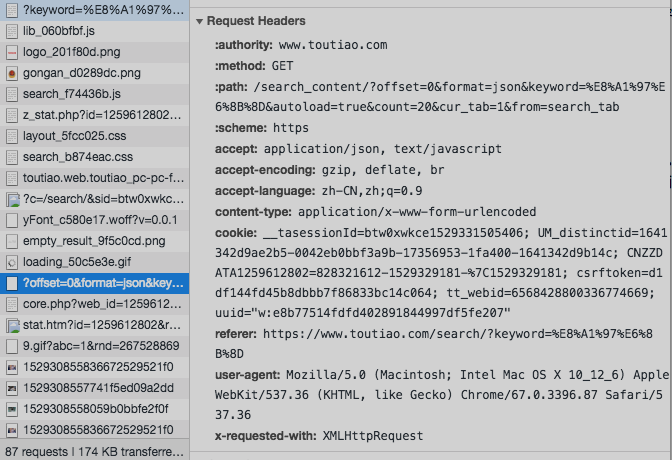Select the loading_50c5e3e.gif request
Screen dimensions: 672x460
click(x=94, y=262)
